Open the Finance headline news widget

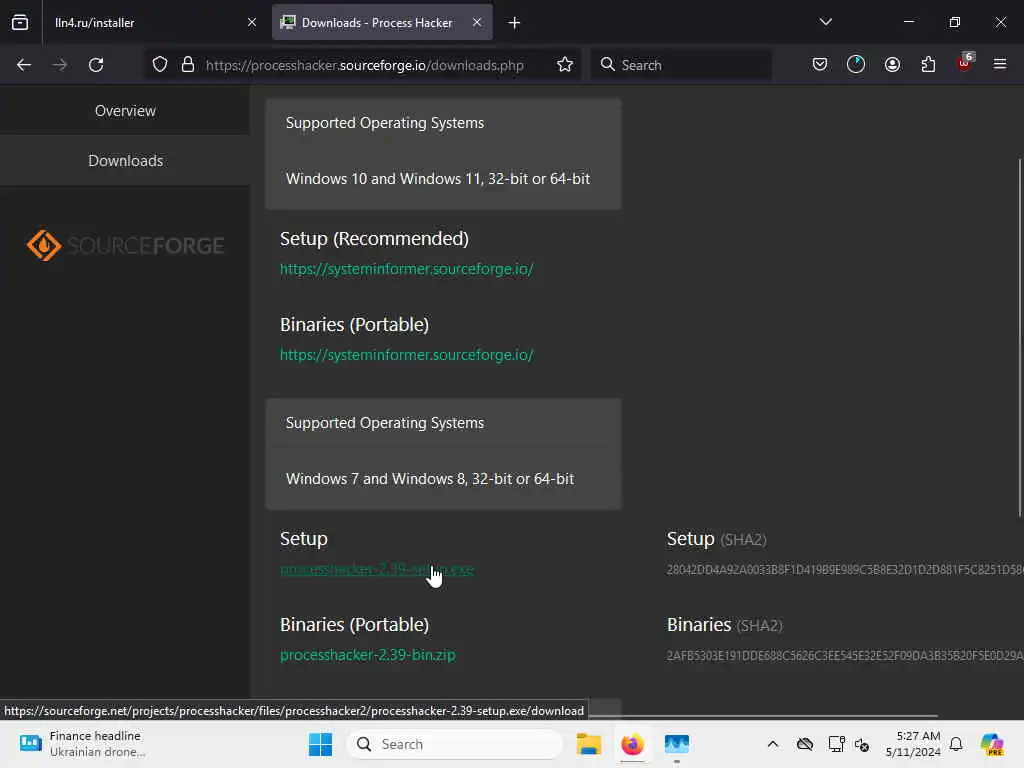82,744
